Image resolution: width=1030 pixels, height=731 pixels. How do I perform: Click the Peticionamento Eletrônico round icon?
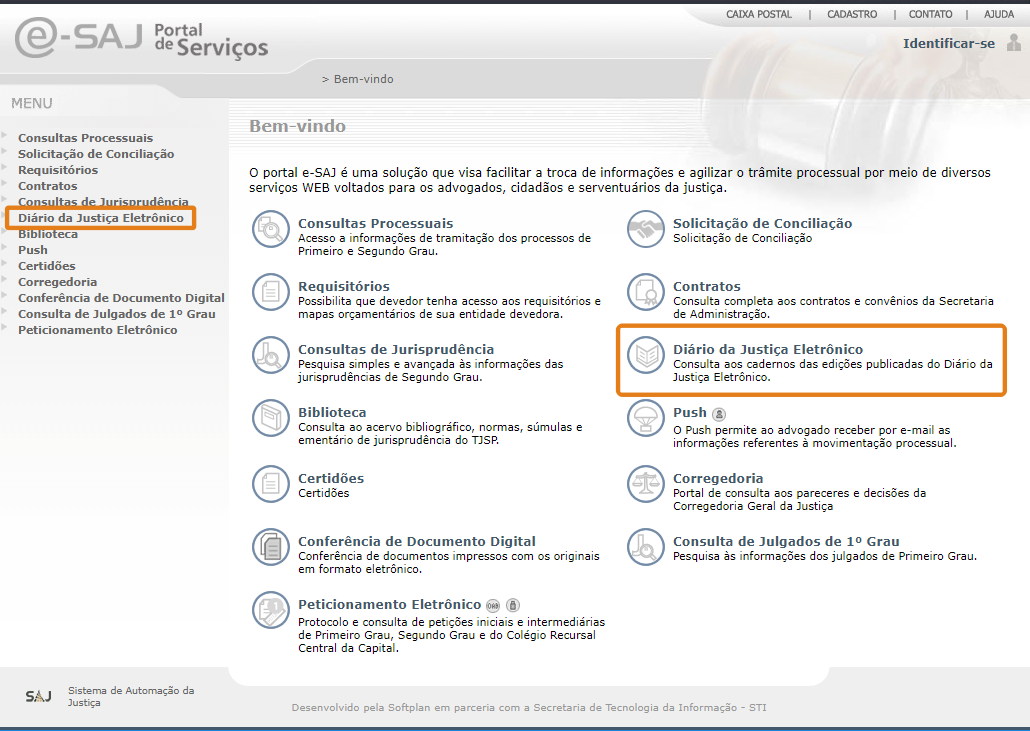[x=271, y=610]
